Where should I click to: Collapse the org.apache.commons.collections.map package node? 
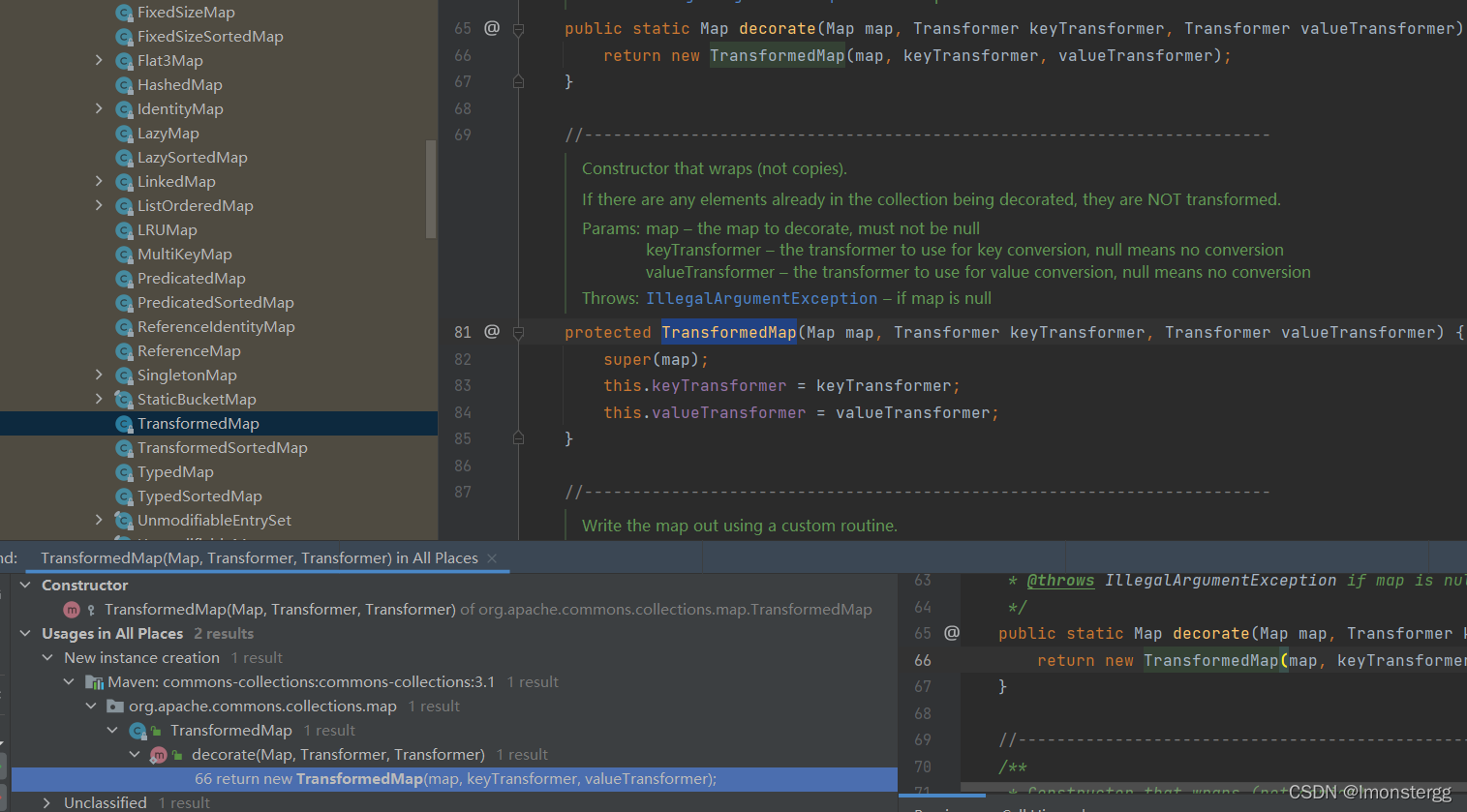(91, 706)
